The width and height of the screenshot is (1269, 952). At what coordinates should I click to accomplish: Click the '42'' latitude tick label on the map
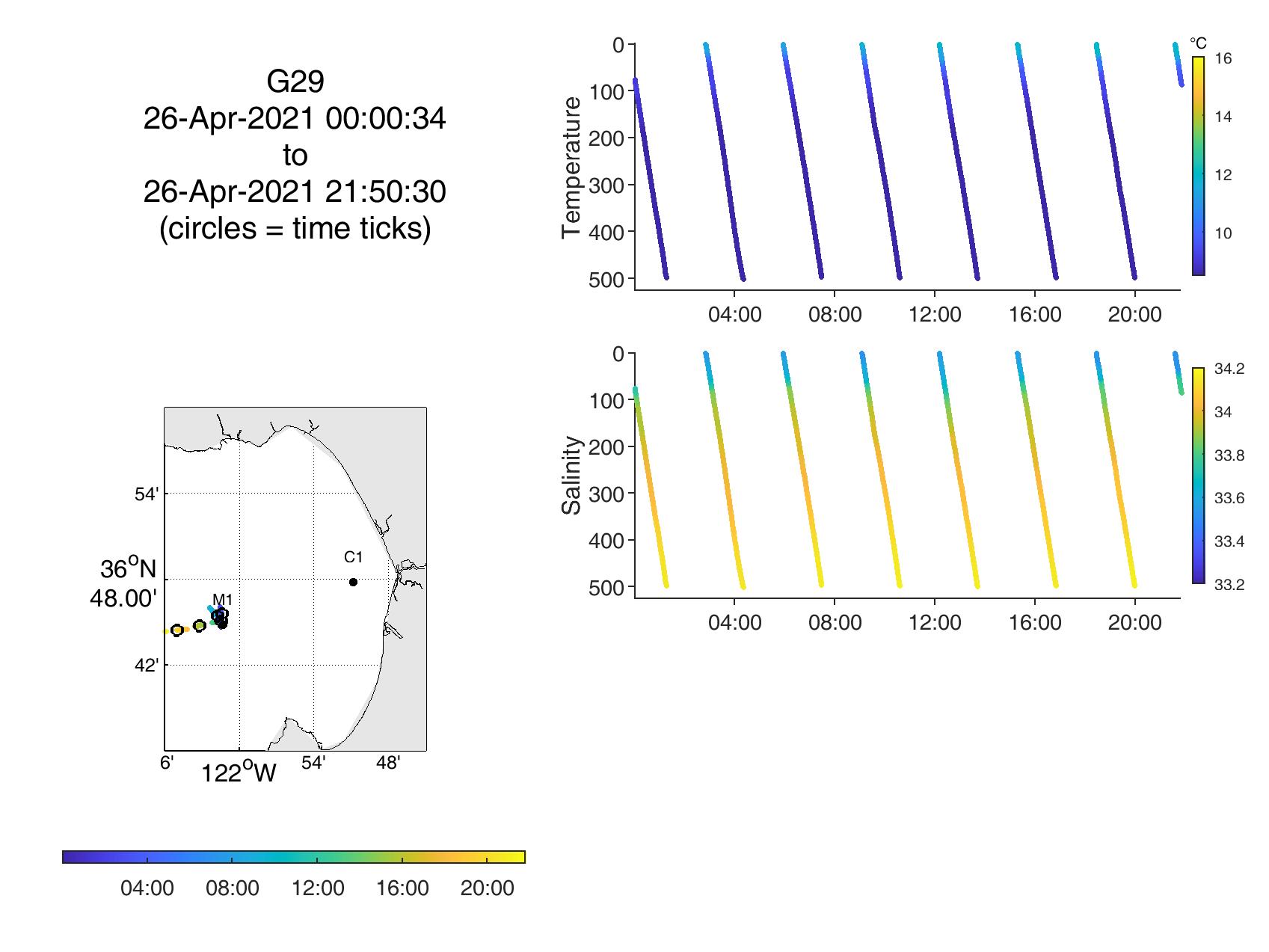pos(146,665)
